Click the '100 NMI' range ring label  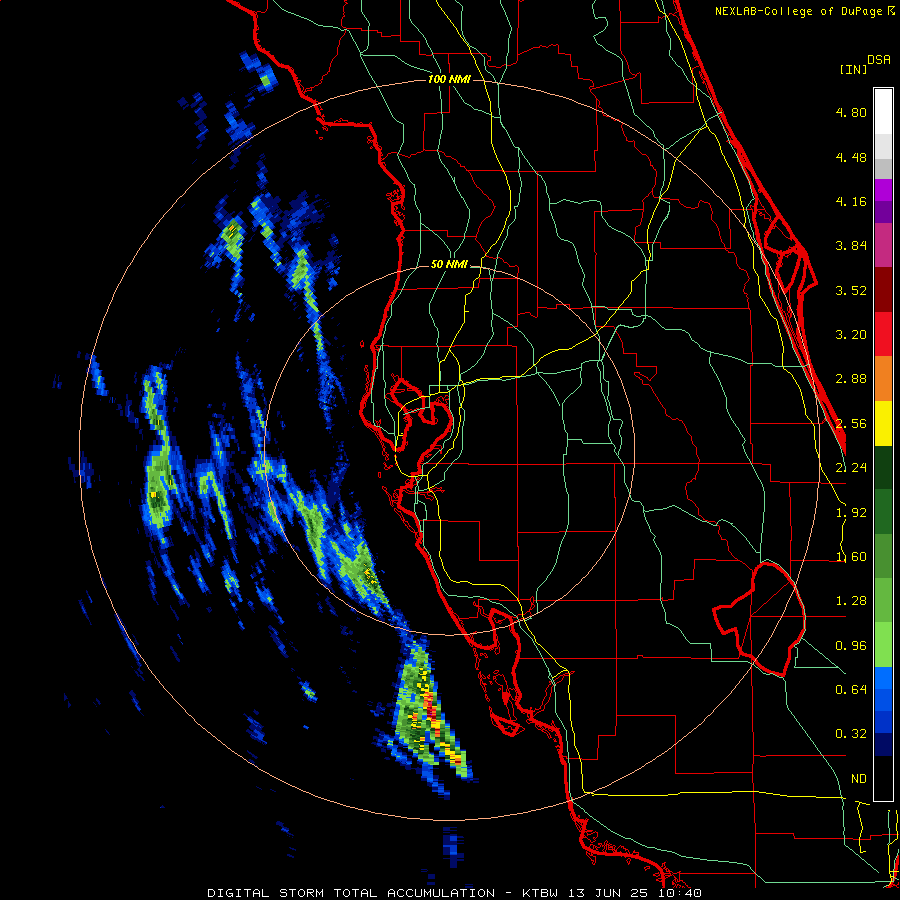(449, 79)
